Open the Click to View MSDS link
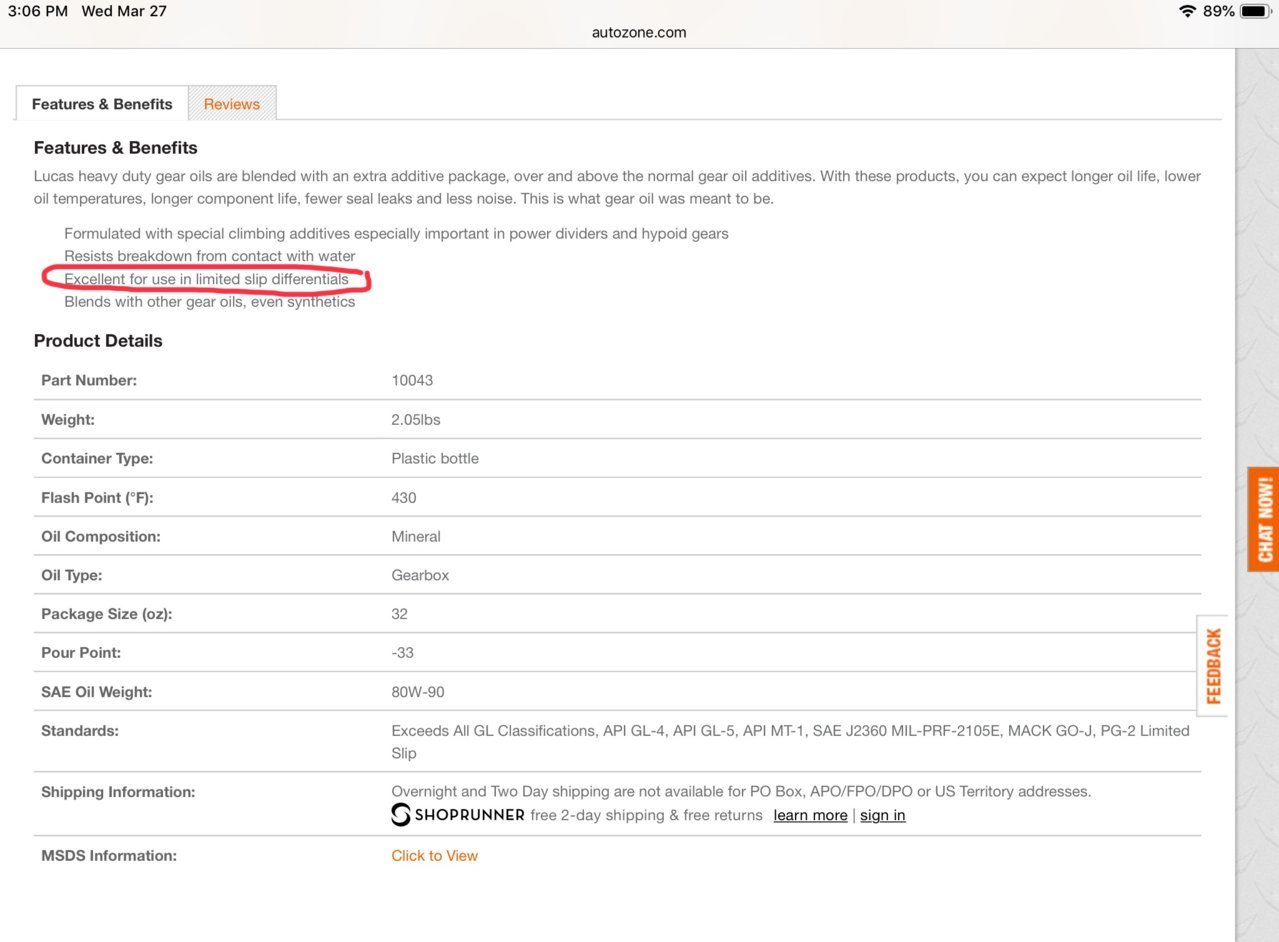 (434, 856)
